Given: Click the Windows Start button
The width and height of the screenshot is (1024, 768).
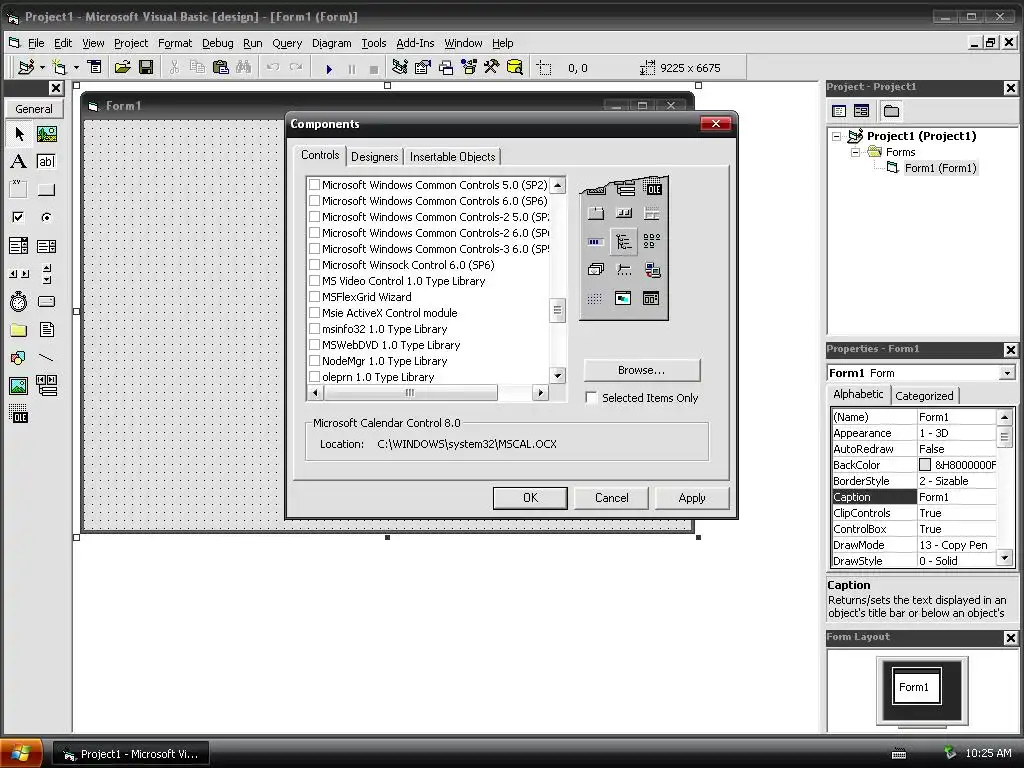Looking at the screenshot, I should click(x=20, y=754).
